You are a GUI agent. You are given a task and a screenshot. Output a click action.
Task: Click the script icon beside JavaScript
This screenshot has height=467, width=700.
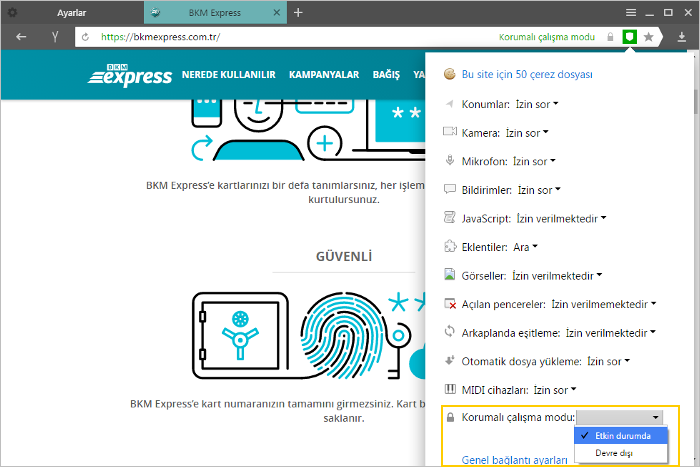click(450, 217)
